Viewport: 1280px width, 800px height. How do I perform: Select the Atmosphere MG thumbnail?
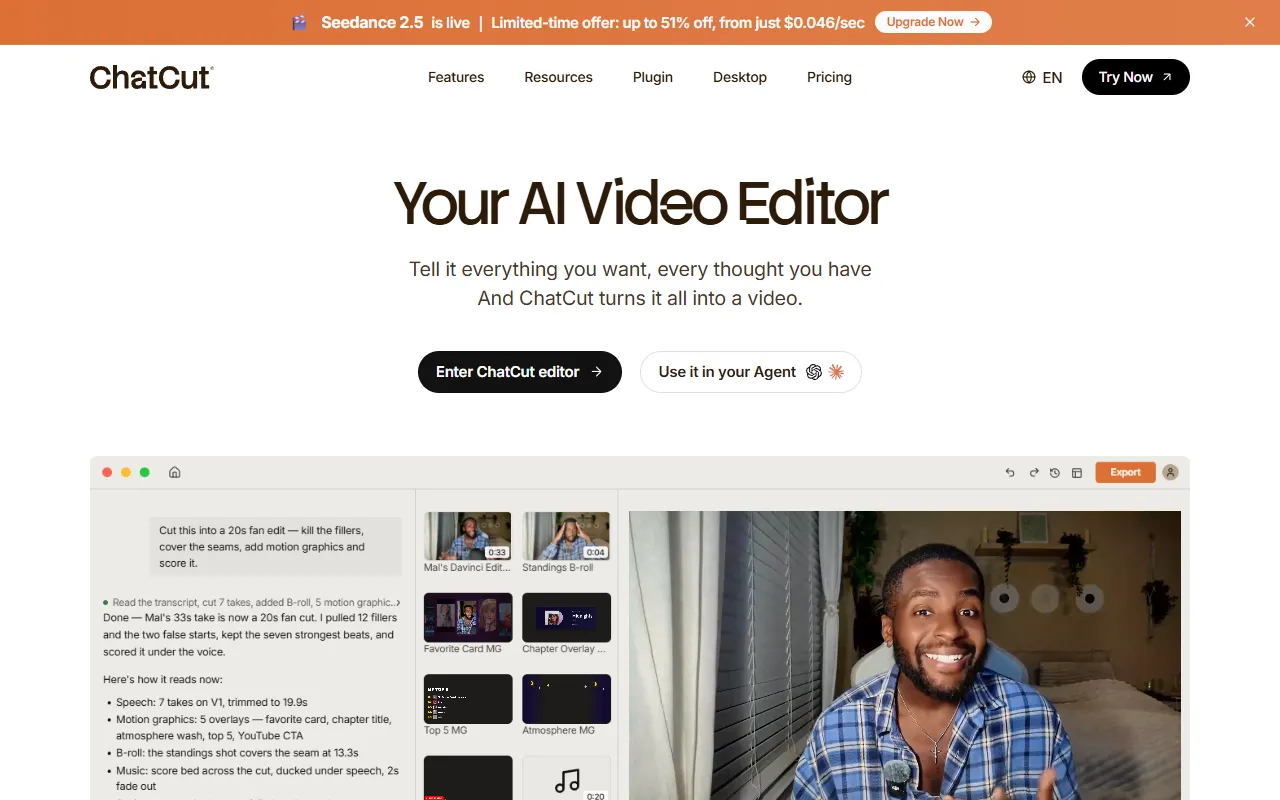tap(566, 698)
